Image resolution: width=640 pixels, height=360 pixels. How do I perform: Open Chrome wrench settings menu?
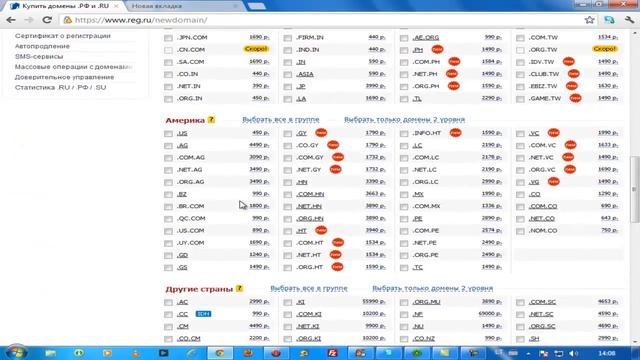tap(629, 20)
